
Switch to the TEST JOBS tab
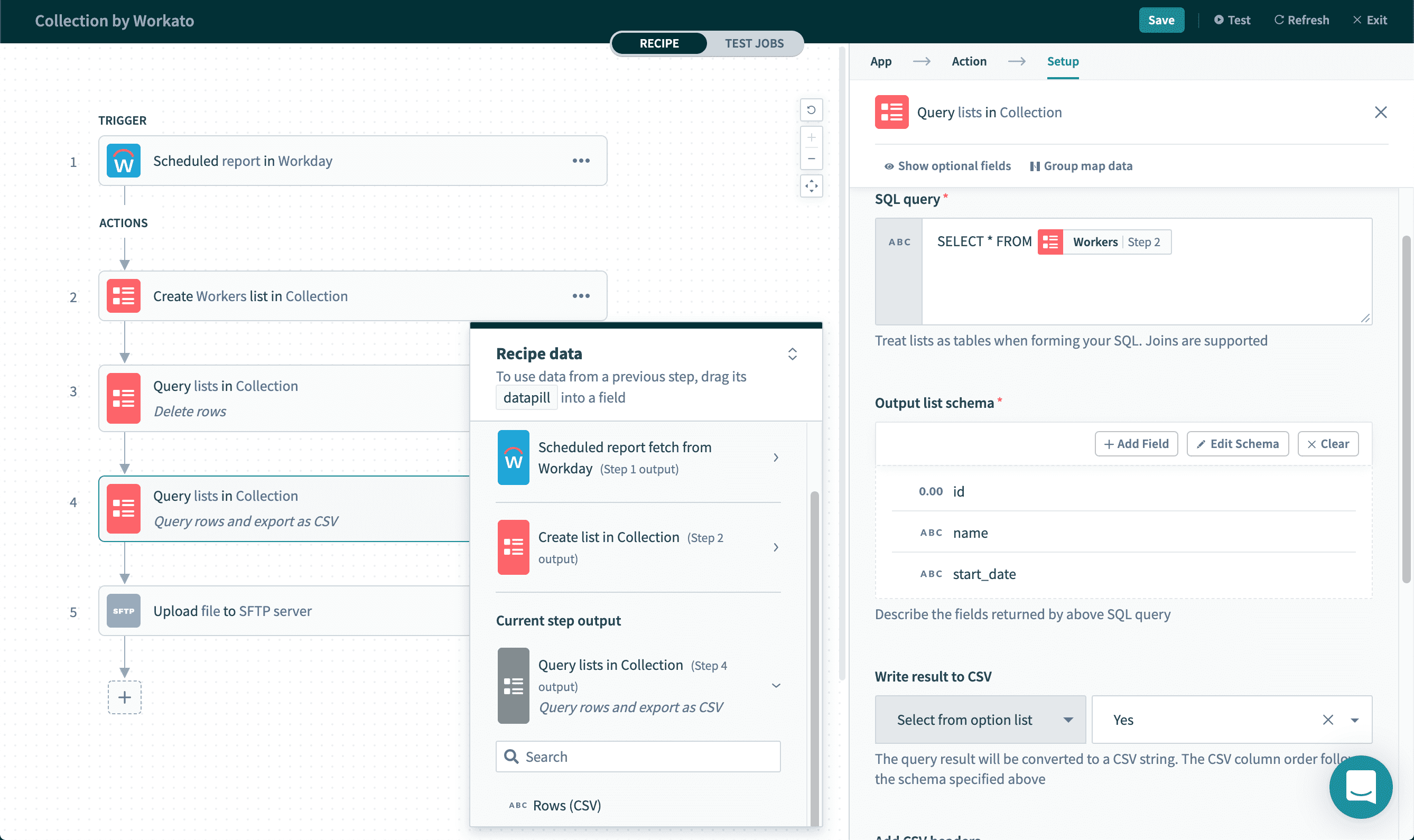[754, 42]
